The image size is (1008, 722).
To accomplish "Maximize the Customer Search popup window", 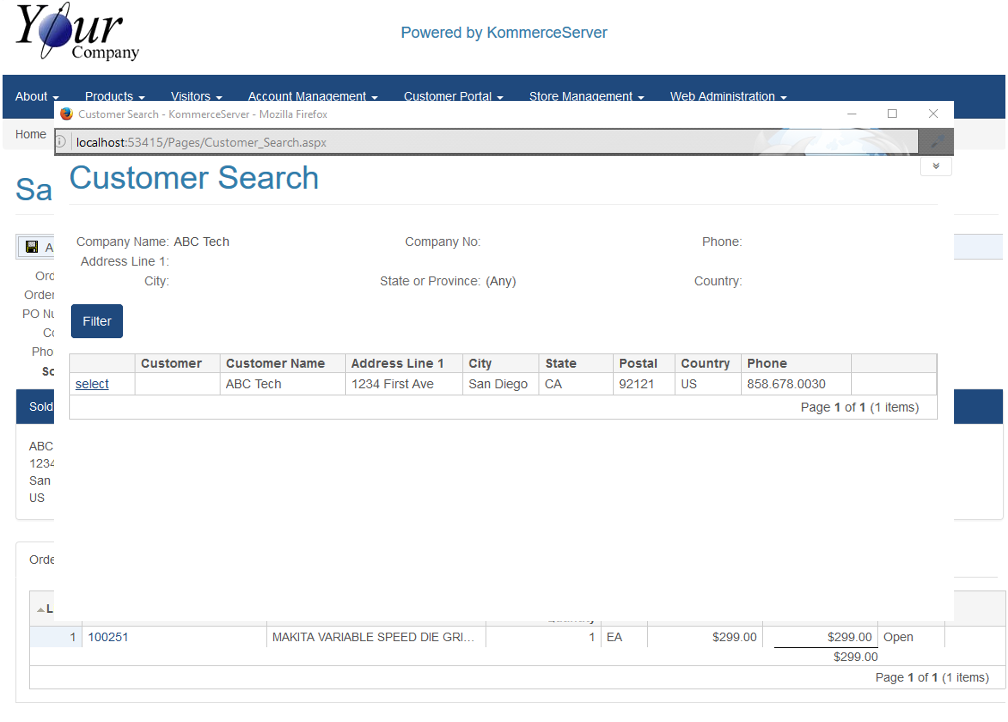I will (x=892, y=114).
